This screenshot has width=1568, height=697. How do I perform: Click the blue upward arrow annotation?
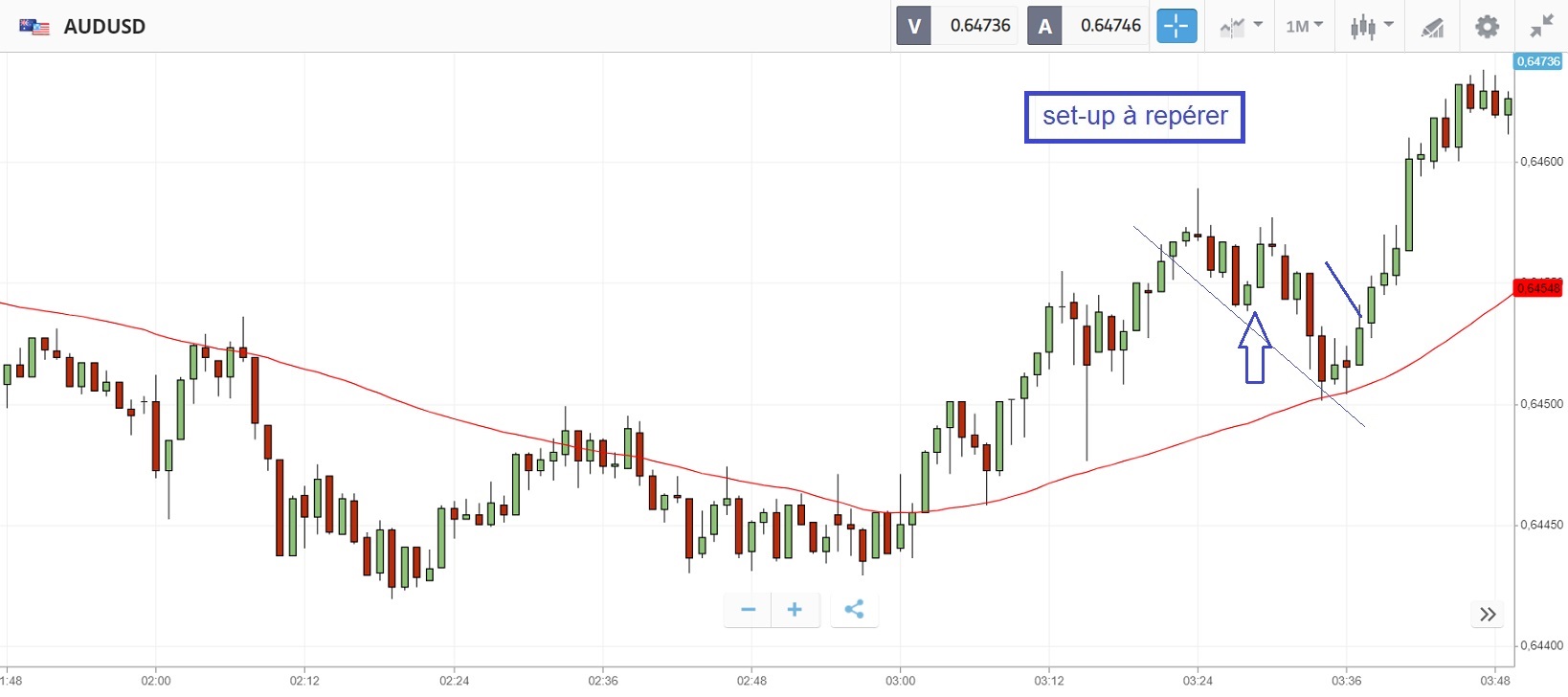point(1254,348)
